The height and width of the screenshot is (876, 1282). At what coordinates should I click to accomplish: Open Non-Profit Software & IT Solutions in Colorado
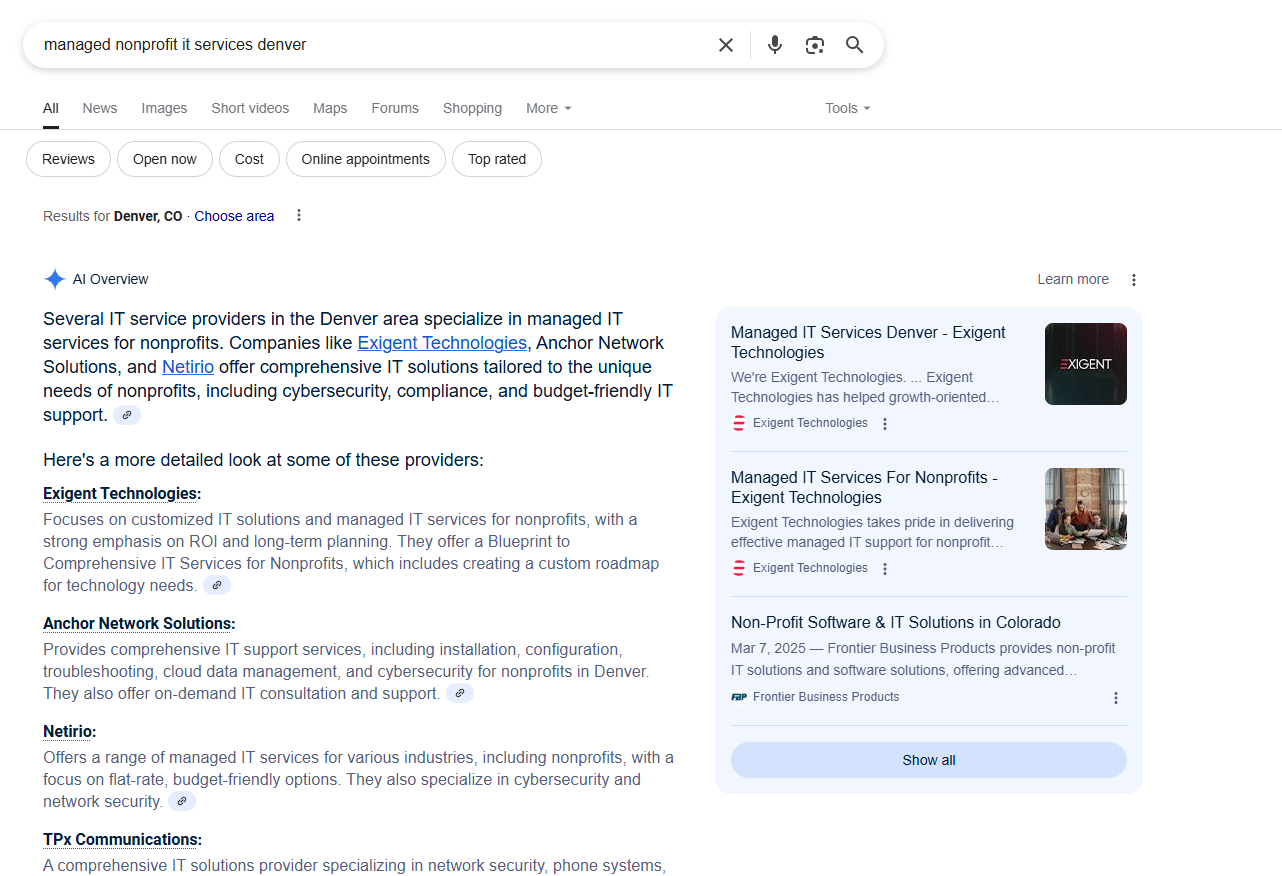tap(896, 622)
